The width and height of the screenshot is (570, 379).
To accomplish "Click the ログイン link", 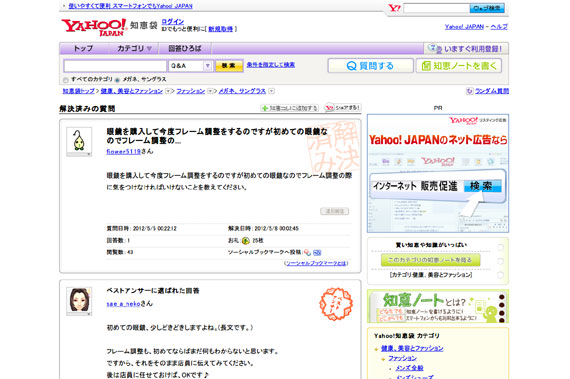I will tap(173, 21).
